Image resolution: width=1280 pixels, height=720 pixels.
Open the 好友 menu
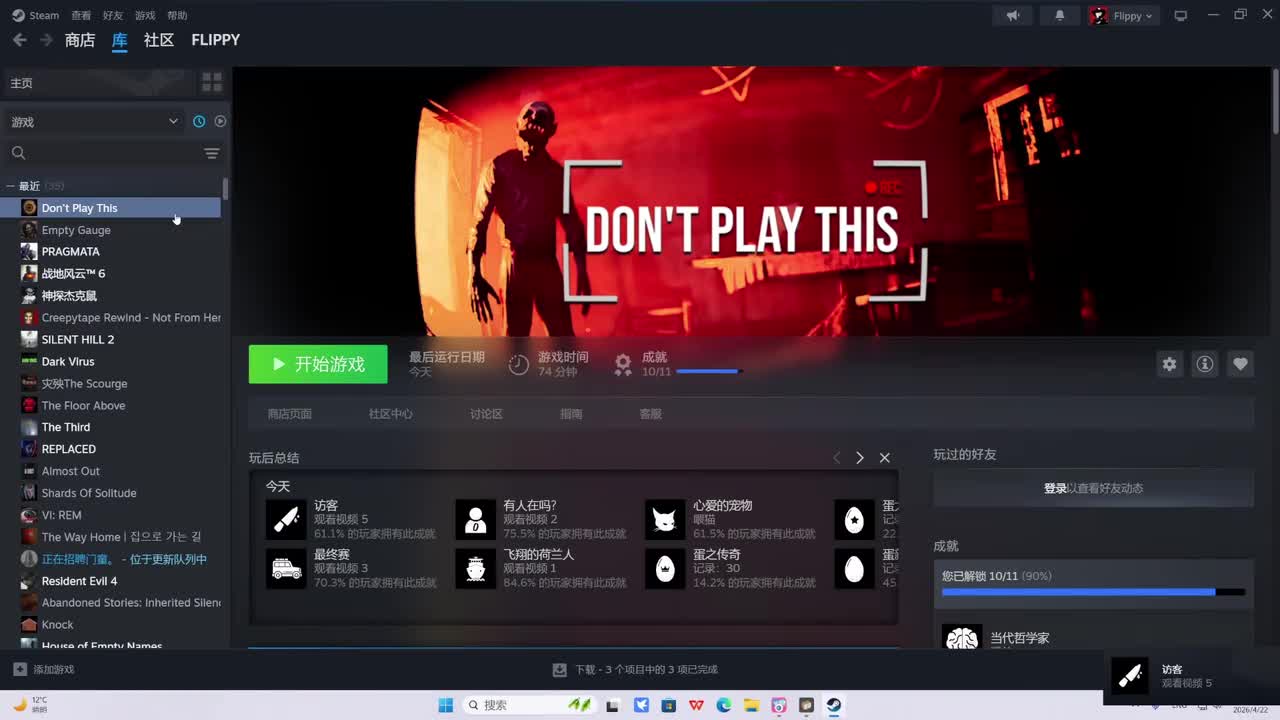coord(113,15)
